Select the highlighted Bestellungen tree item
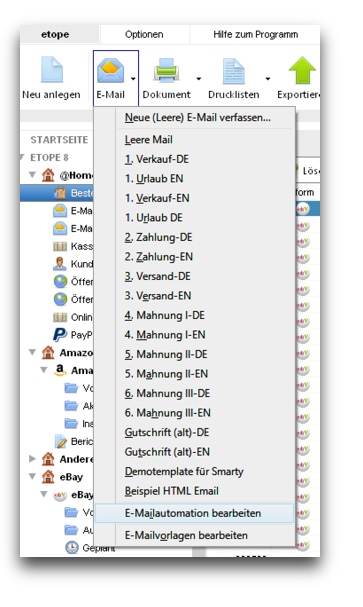The width and height of the screenshot is (363, 607). point(57,193)
